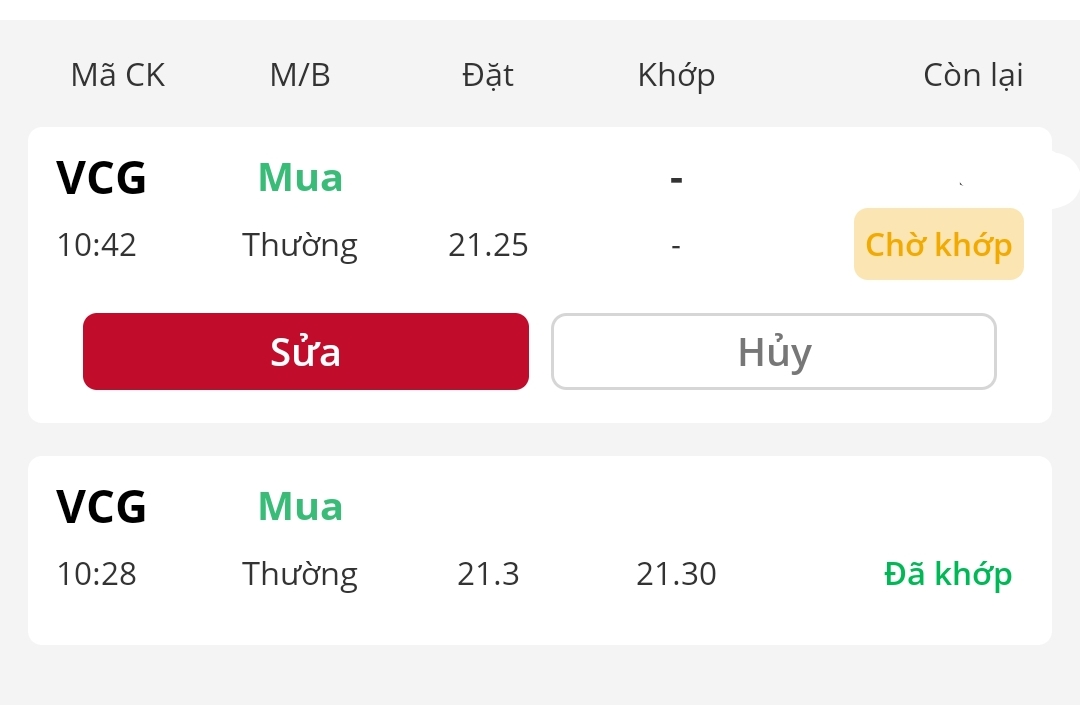Tap the 21.30 matched price

tap(676, 574)
